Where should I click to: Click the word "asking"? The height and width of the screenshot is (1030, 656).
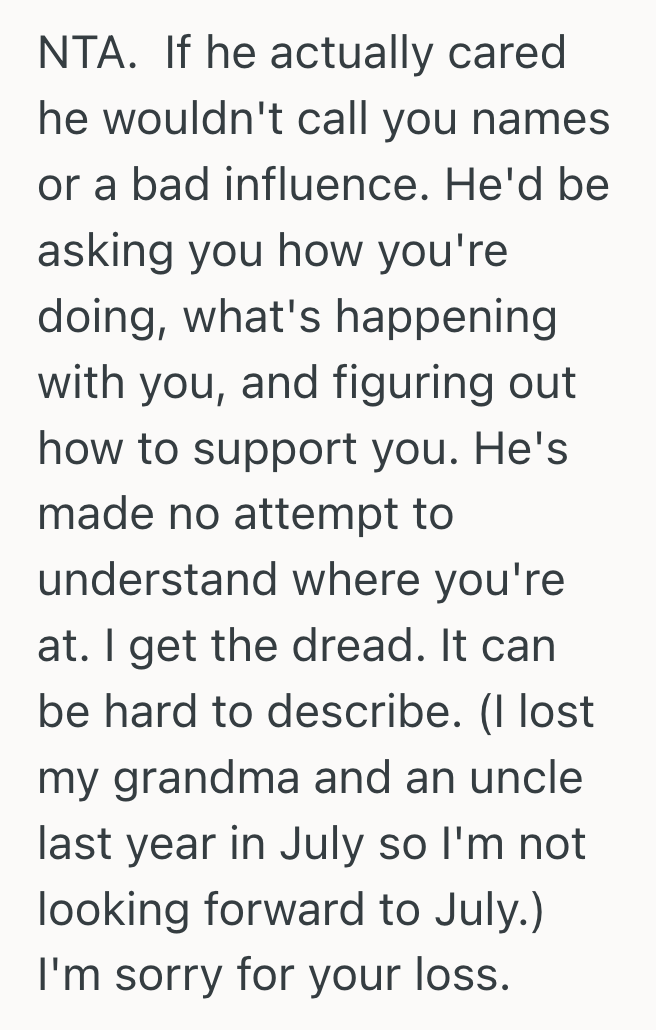(x=103, y=252)
